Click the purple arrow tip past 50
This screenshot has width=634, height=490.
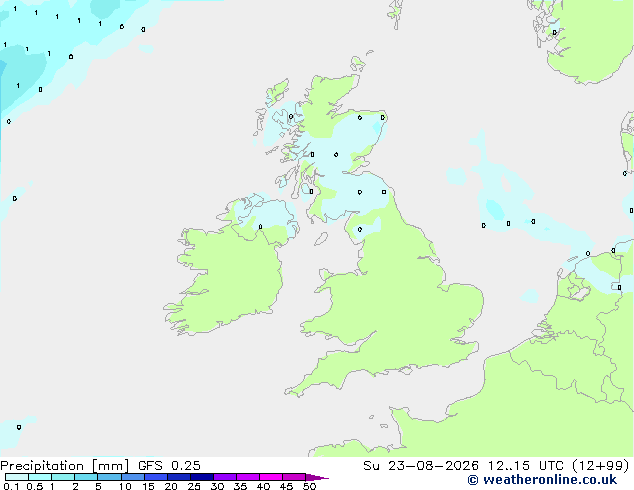pyautogui.click(x=317, y=477)
